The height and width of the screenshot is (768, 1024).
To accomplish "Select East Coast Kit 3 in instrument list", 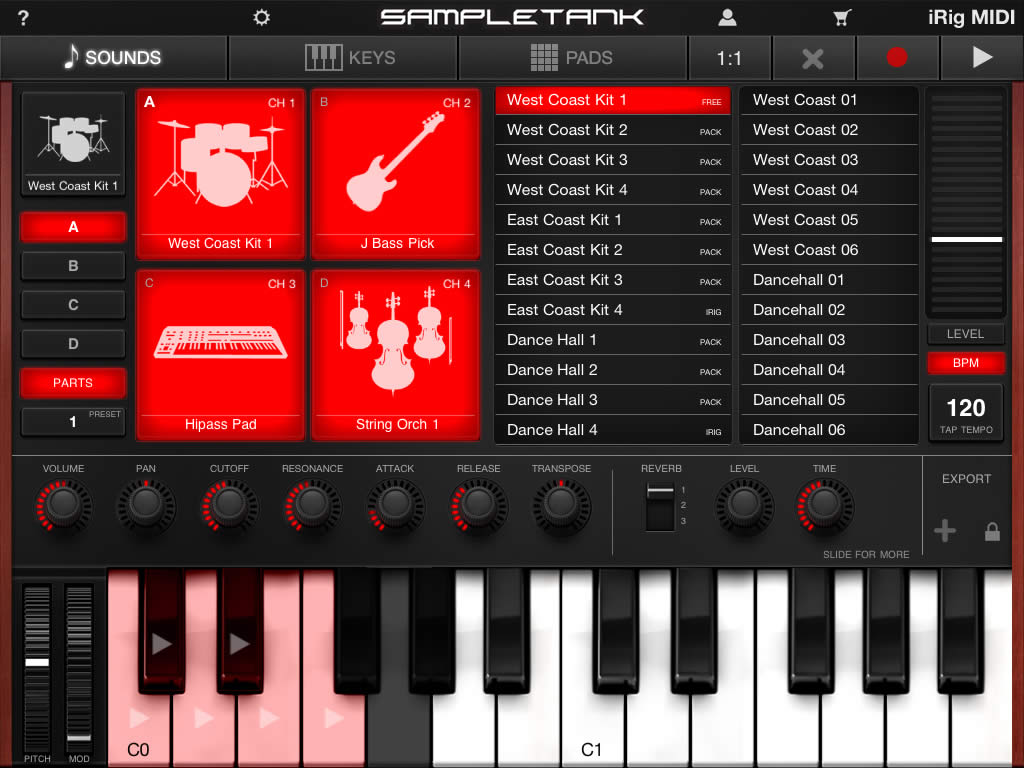I will (x=613, y=280).
